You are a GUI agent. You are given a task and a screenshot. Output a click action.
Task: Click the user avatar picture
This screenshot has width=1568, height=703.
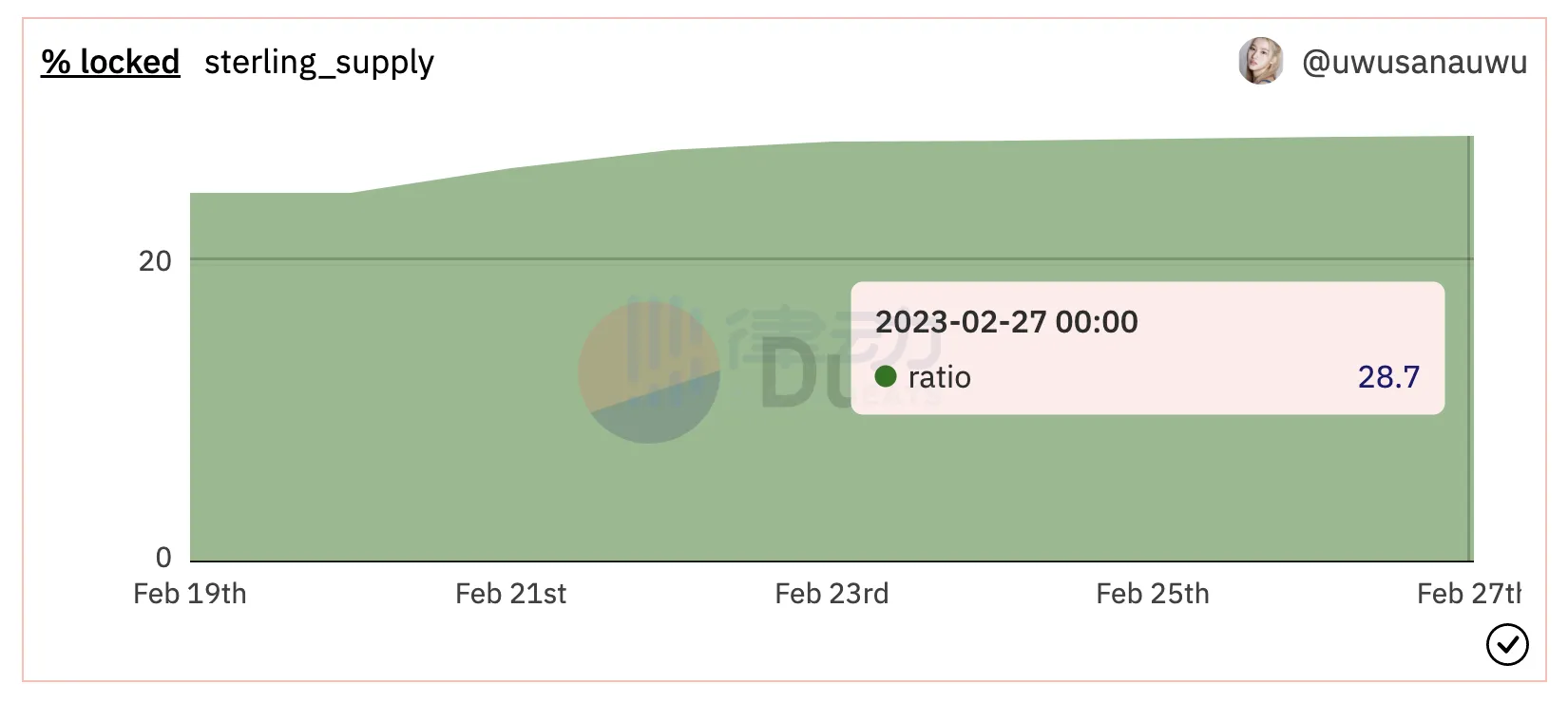(x=1261, y=62)
